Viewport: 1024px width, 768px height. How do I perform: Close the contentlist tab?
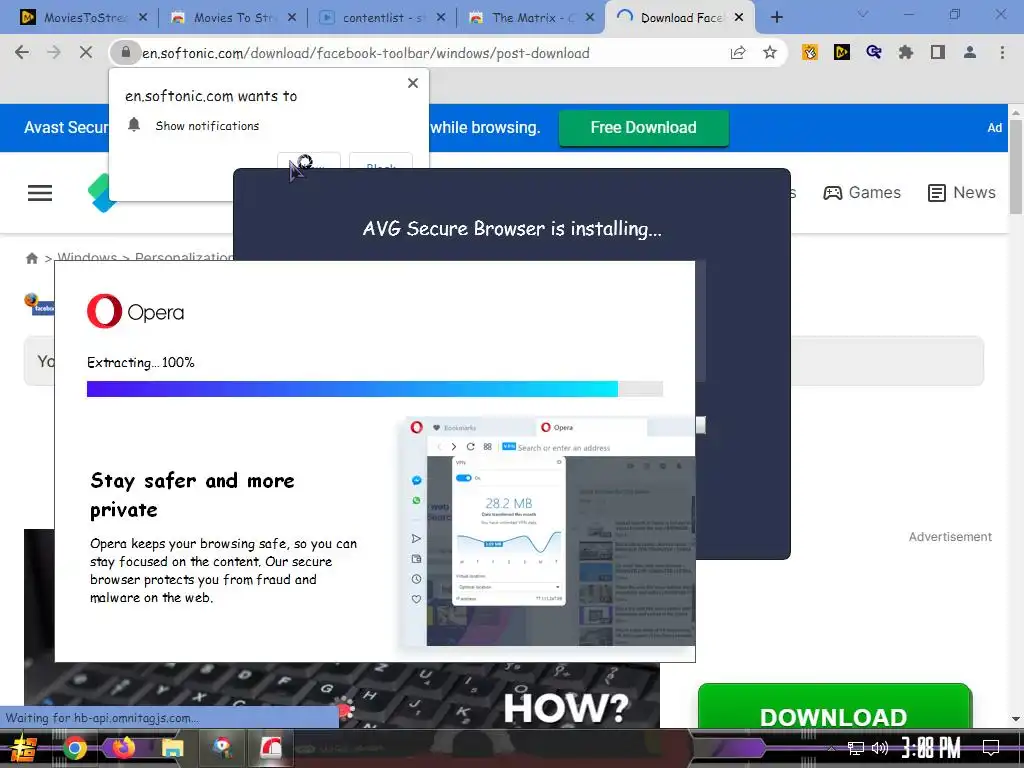(x=441, y=18)
